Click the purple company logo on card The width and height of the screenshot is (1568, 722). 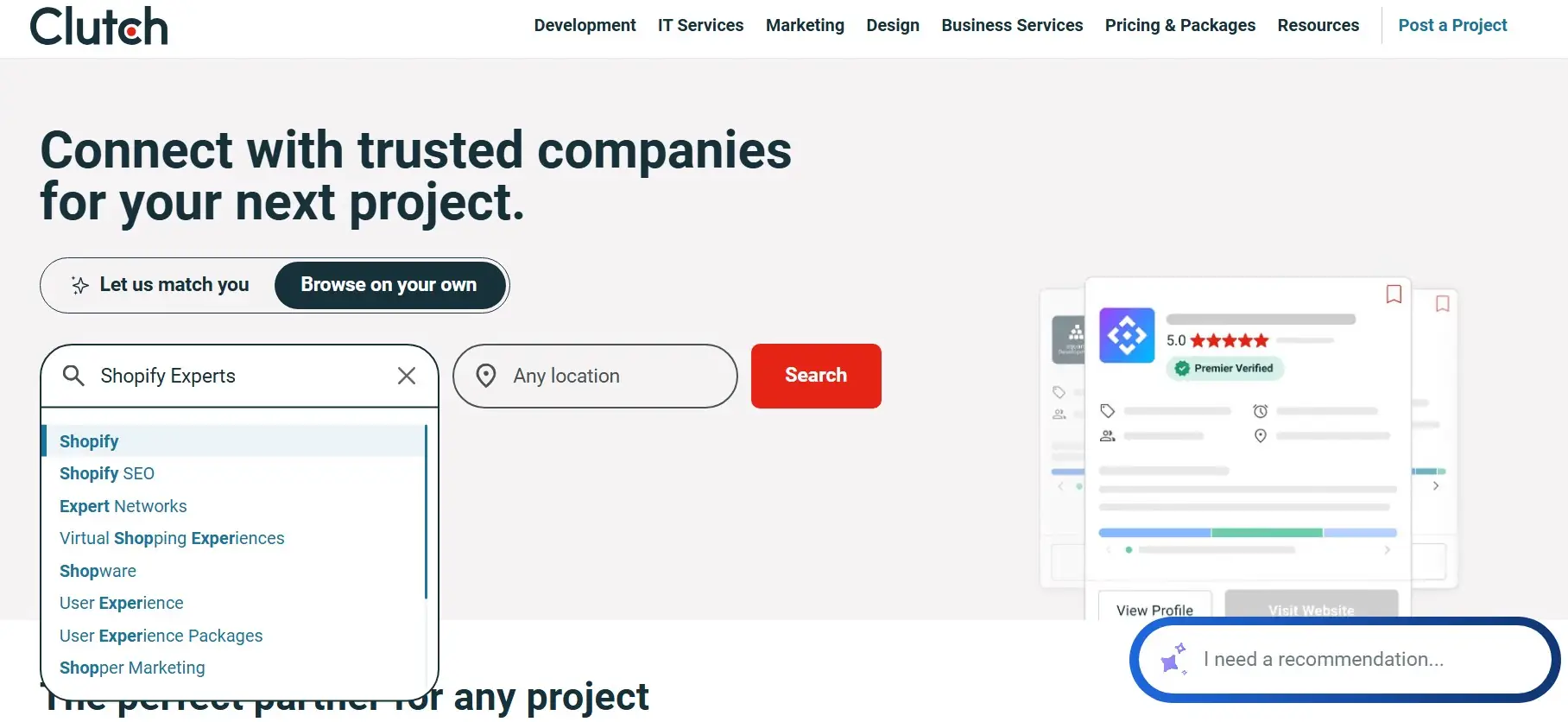tap(1126, 335)
